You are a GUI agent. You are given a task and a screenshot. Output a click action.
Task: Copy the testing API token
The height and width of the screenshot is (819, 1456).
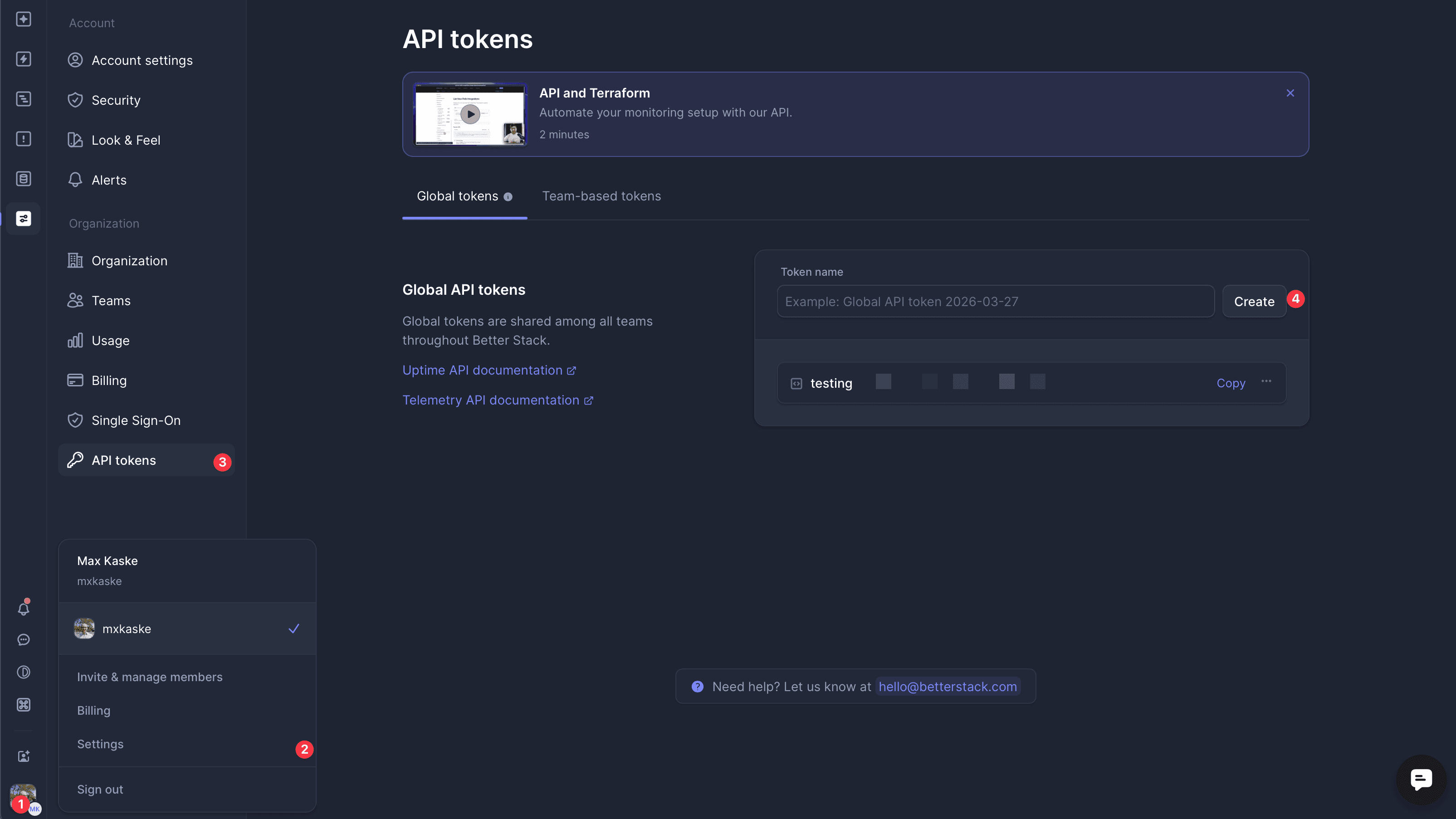pyautogui.click(x=1231, y=383)
